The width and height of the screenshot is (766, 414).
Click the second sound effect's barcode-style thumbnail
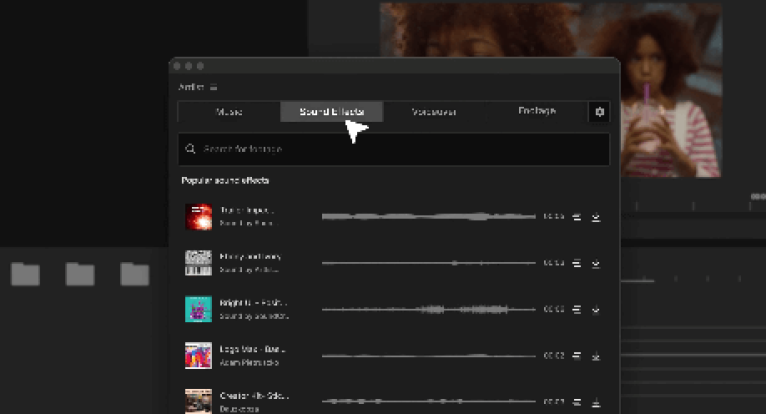click(x=198, y=263)
